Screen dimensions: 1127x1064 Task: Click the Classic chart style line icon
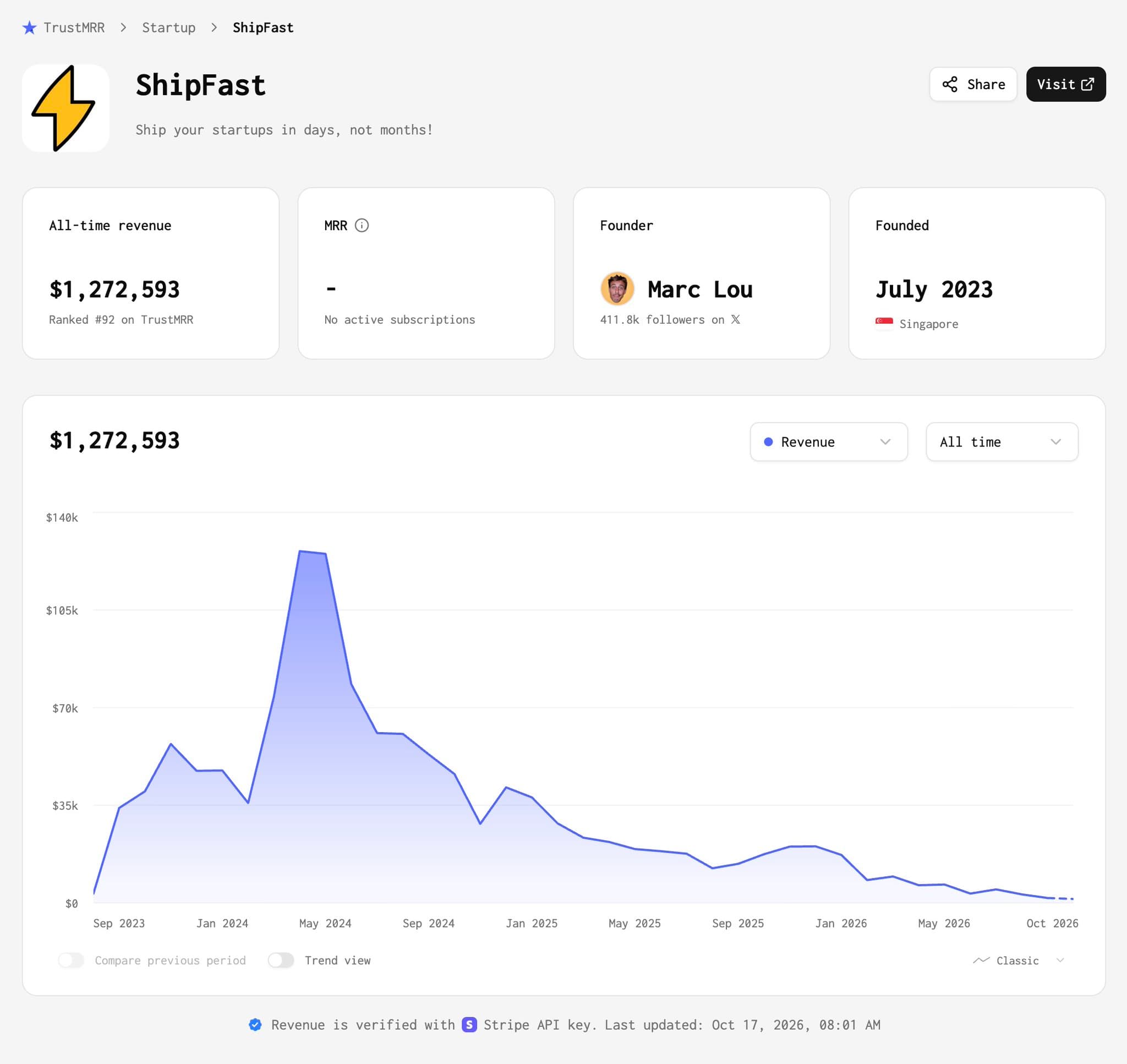coord(981,960)
